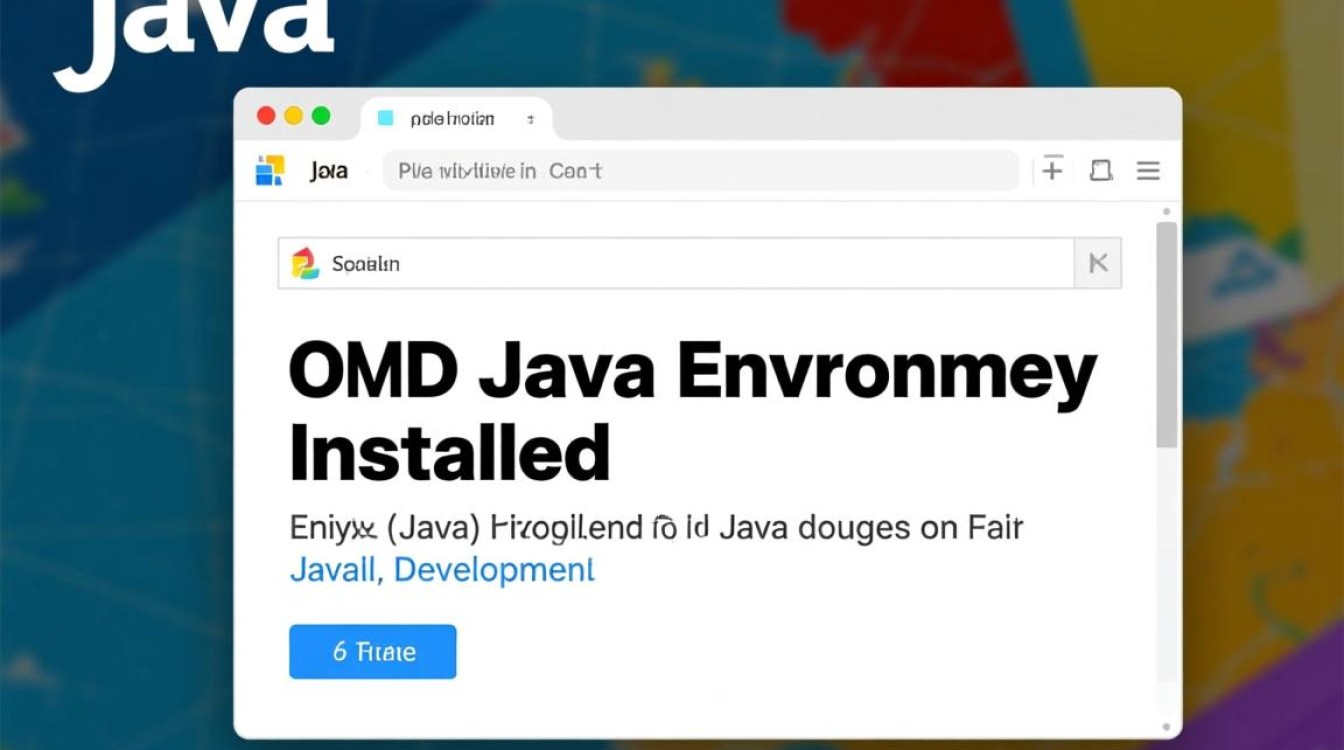Toggle the green traffic light button
The width and height of the screenshot is (1344, 750).
click(322, 115)
